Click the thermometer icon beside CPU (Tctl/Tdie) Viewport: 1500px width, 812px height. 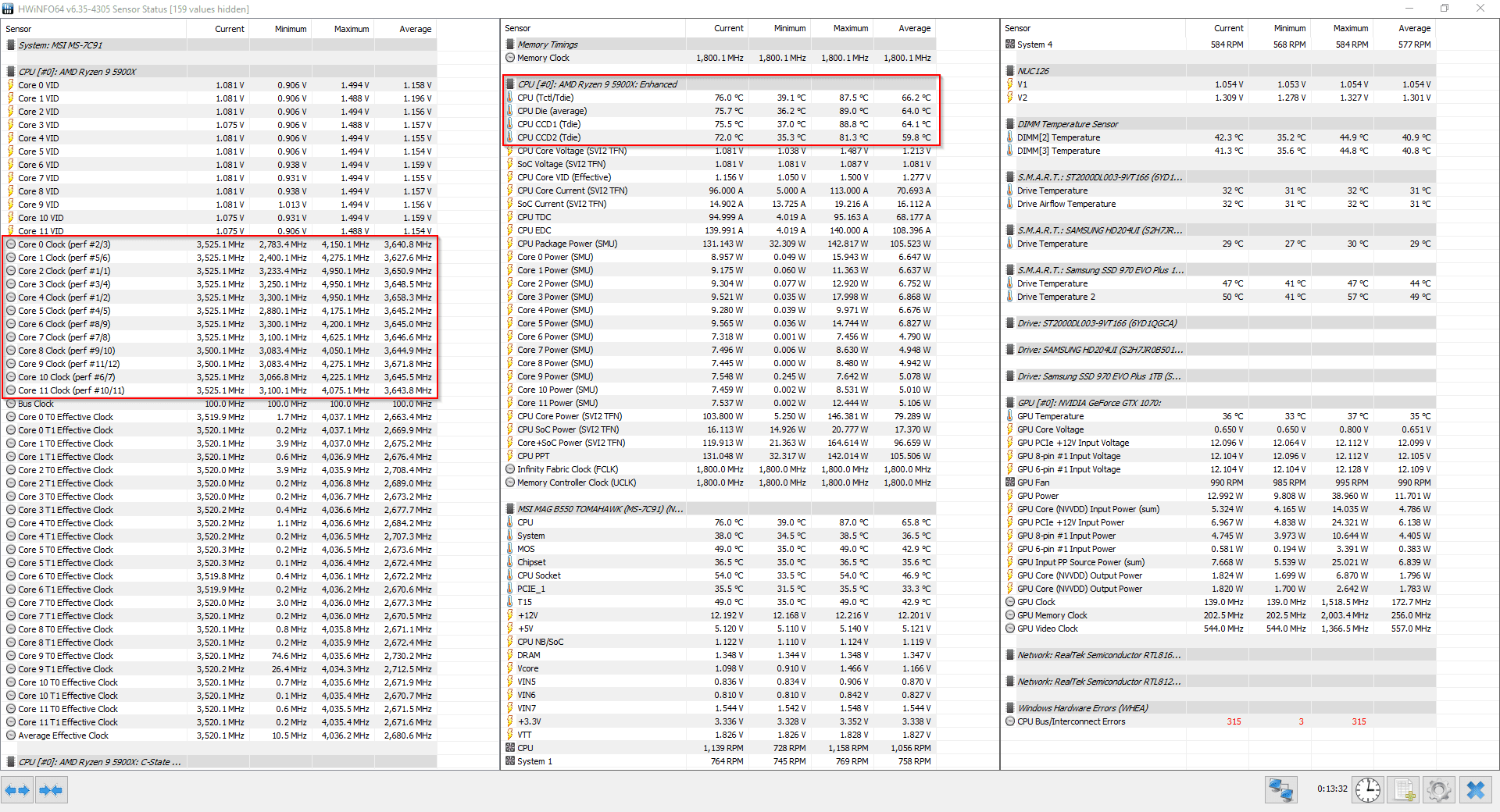[510, 98]
